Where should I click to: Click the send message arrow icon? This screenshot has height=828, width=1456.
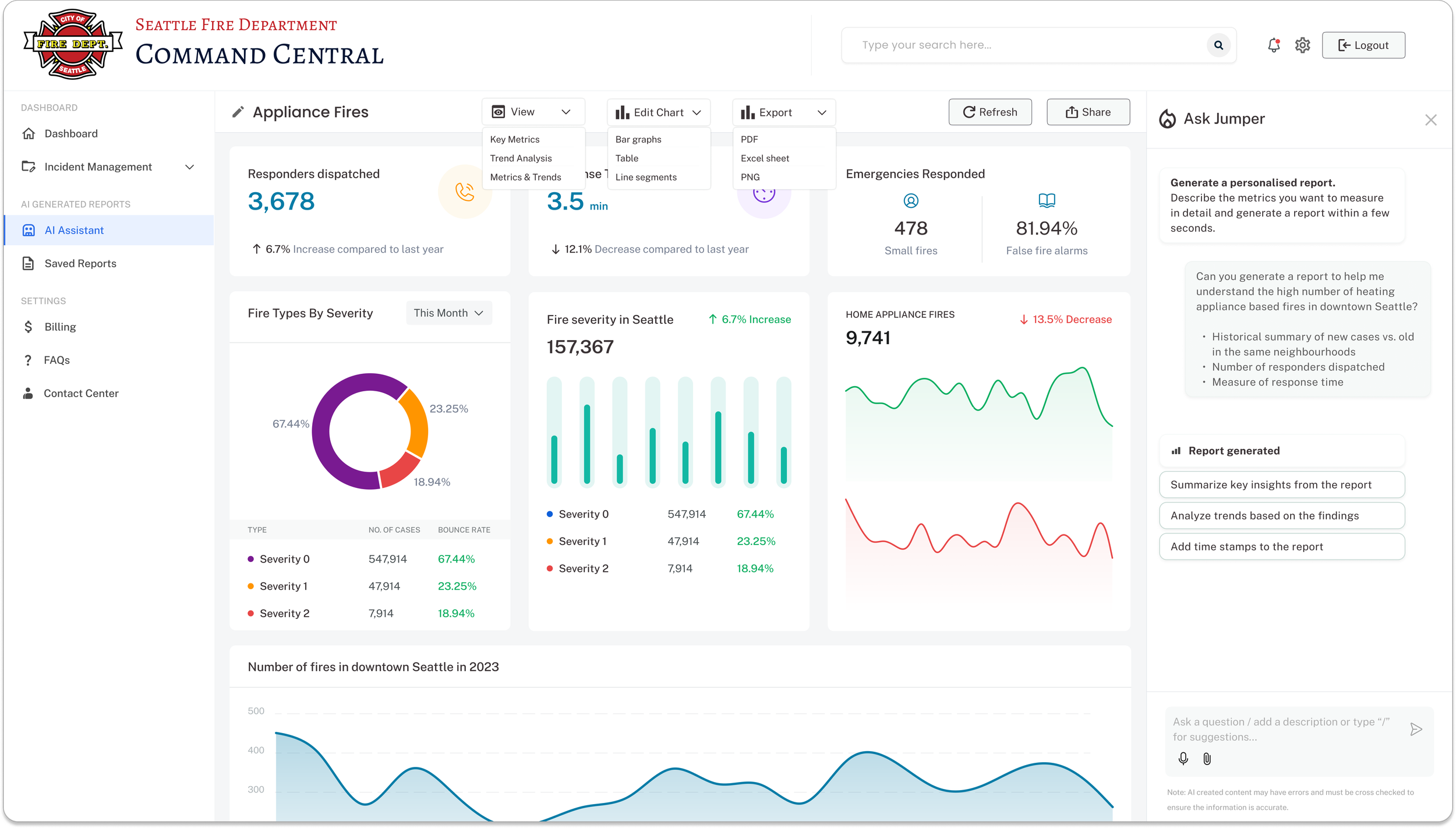pos(1416,729)
